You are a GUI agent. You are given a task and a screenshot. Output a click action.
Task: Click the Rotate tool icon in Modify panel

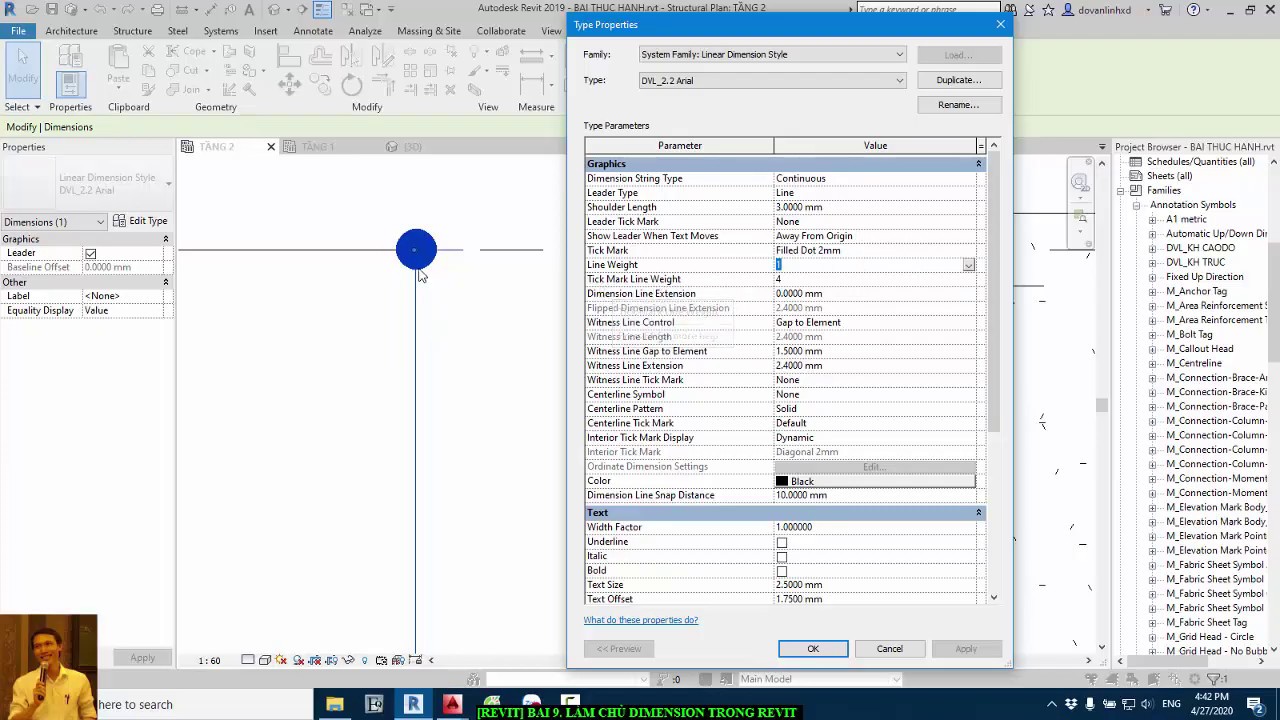click(352, 85)
